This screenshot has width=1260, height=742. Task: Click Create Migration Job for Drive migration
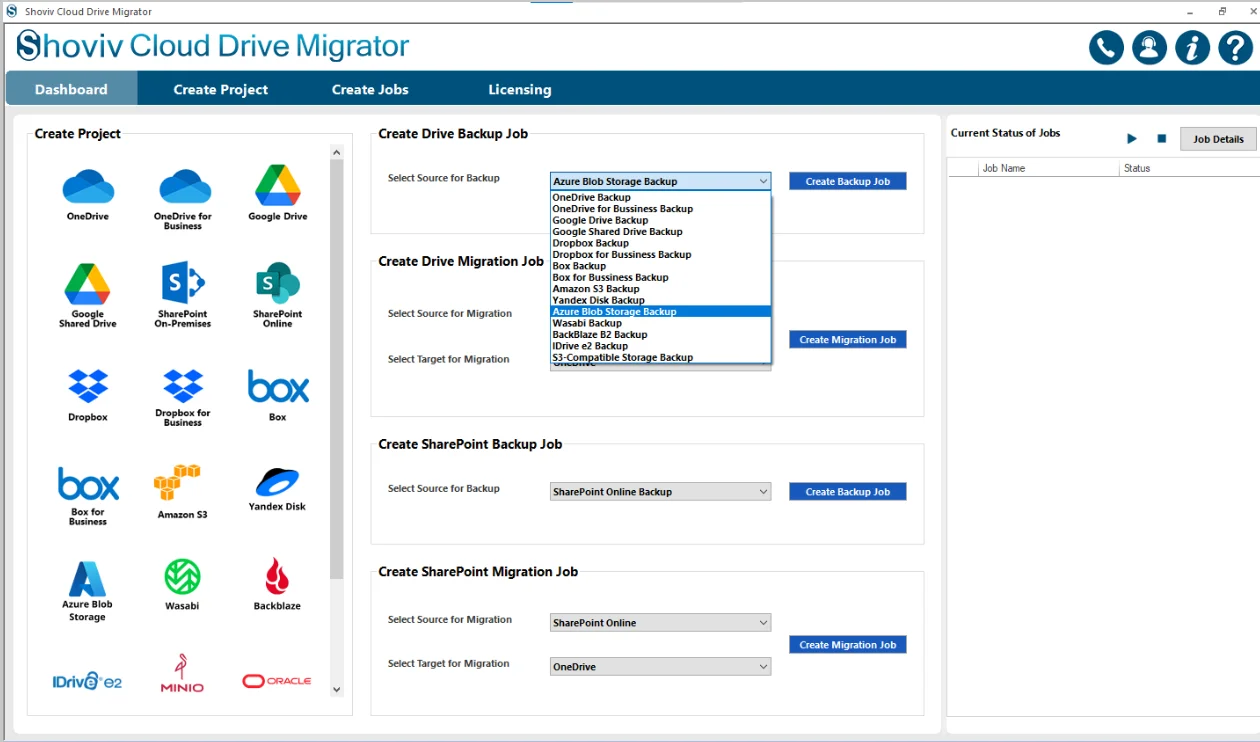point(848,340)
